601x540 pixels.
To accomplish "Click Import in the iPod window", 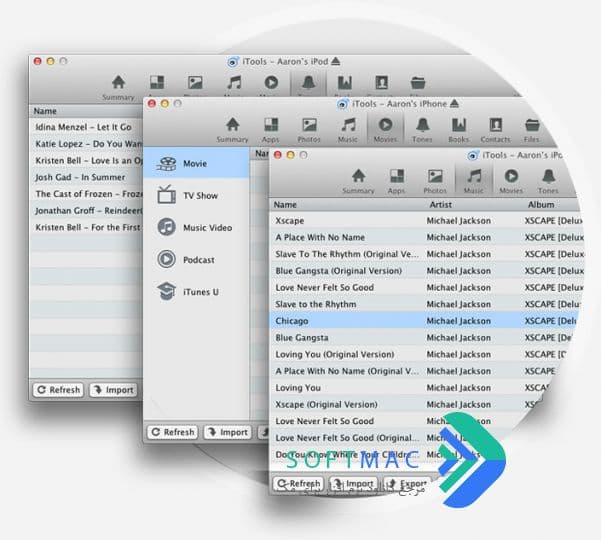I will pyautogui.click(x=113, y=390).
